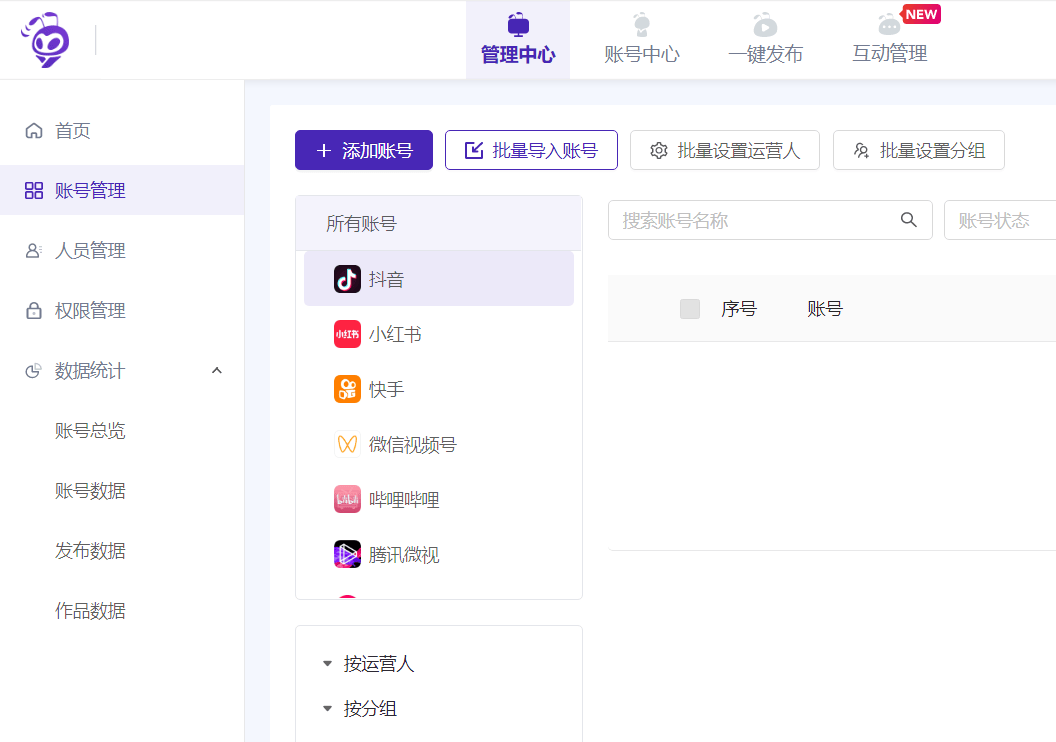1056x742 pixels.
Task: Open 数据统计 in the sidebar
Action: click(x=122, y=370)
